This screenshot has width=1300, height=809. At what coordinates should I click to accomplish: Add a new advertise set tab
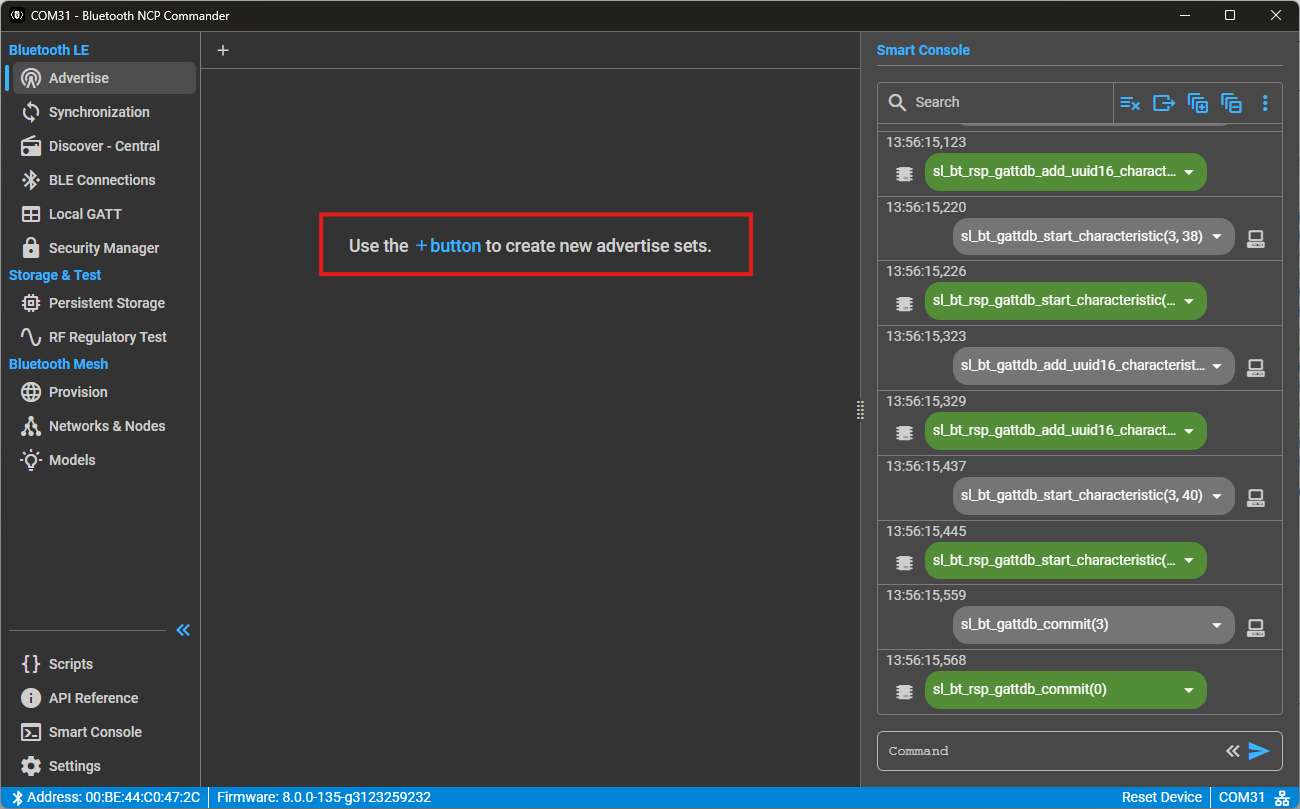[223, 50]
